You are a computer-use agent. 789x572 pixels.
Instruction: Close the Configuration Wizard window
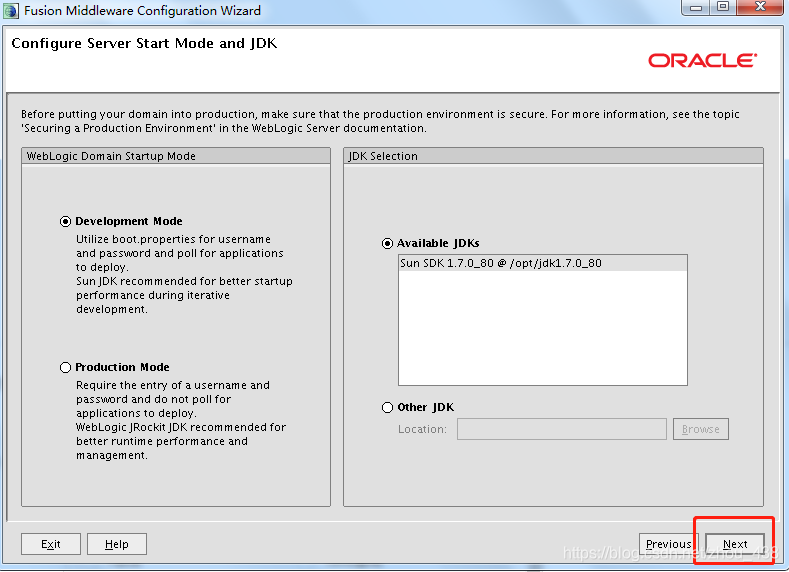pos(760,8)
